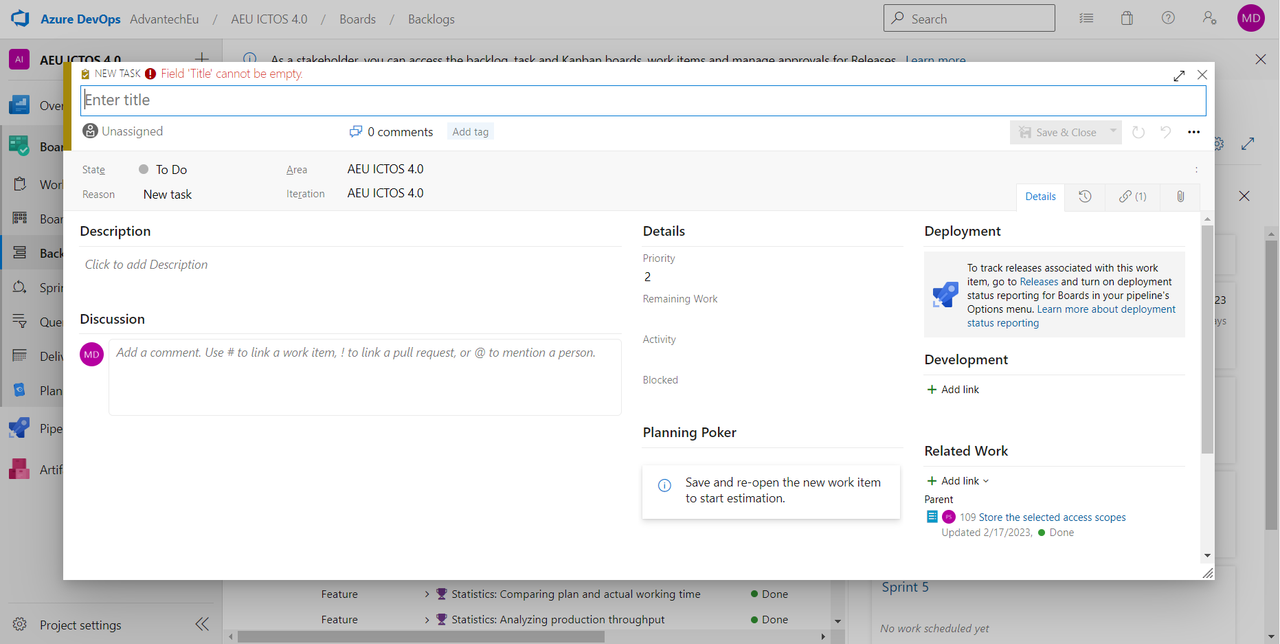Open the Delivery Plans sidebar icon
The height and width of the screenshot is (644, 1280).
20,355
